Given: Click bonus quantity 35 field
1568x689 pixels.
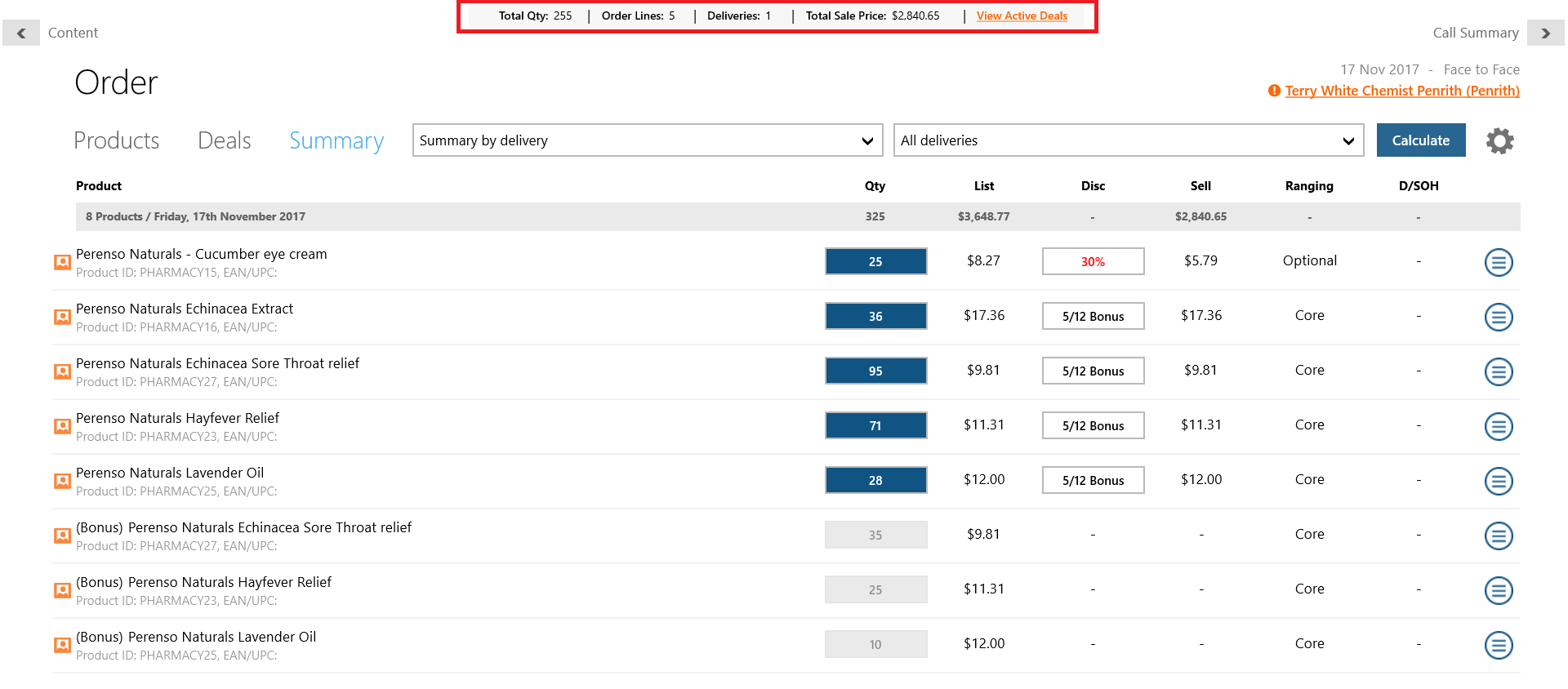Looking at the screenshot, I should click(x=875, y=535).
